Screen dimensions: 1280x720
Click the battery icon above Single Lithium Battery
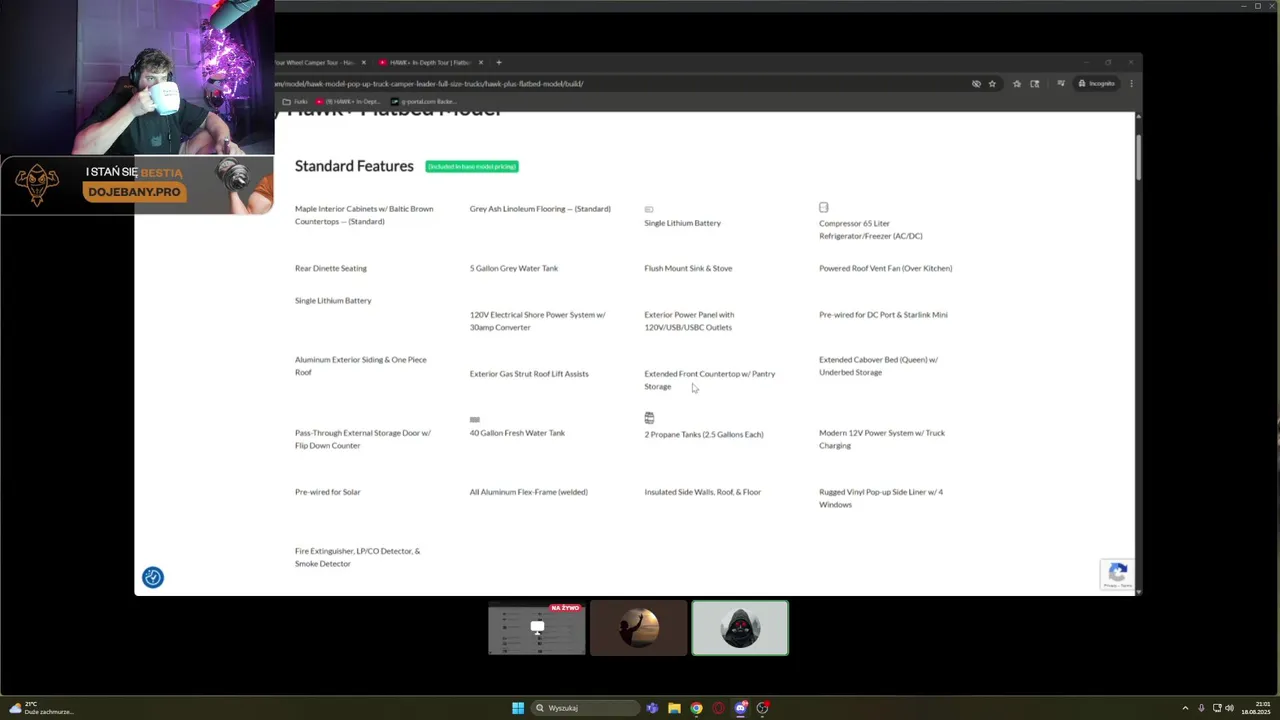pyautogui.click(x=649, y=209)
